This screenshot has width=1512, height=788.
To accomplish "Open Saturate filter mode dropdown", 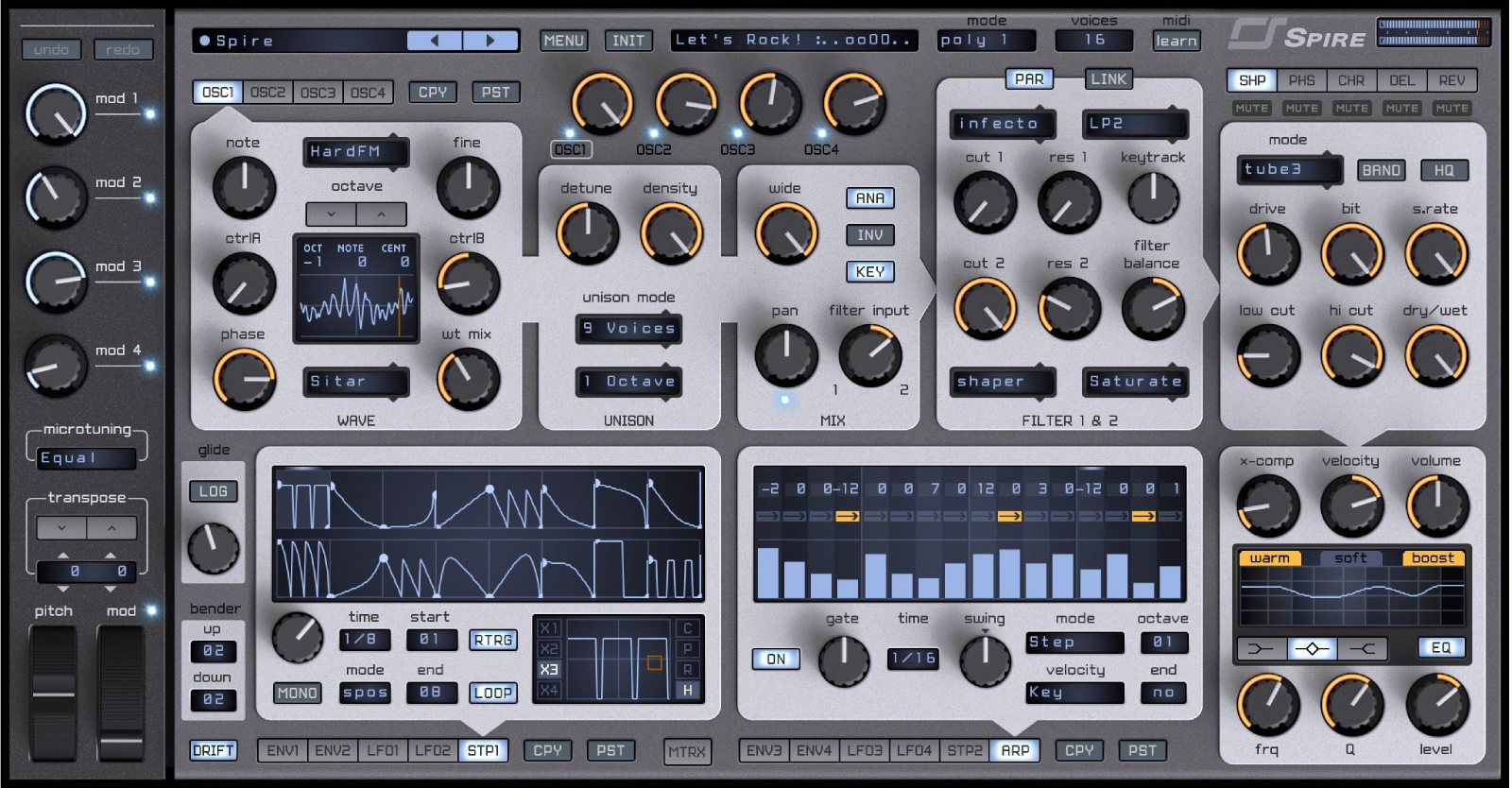I will pyautogui.click(x=1135, y=382).
